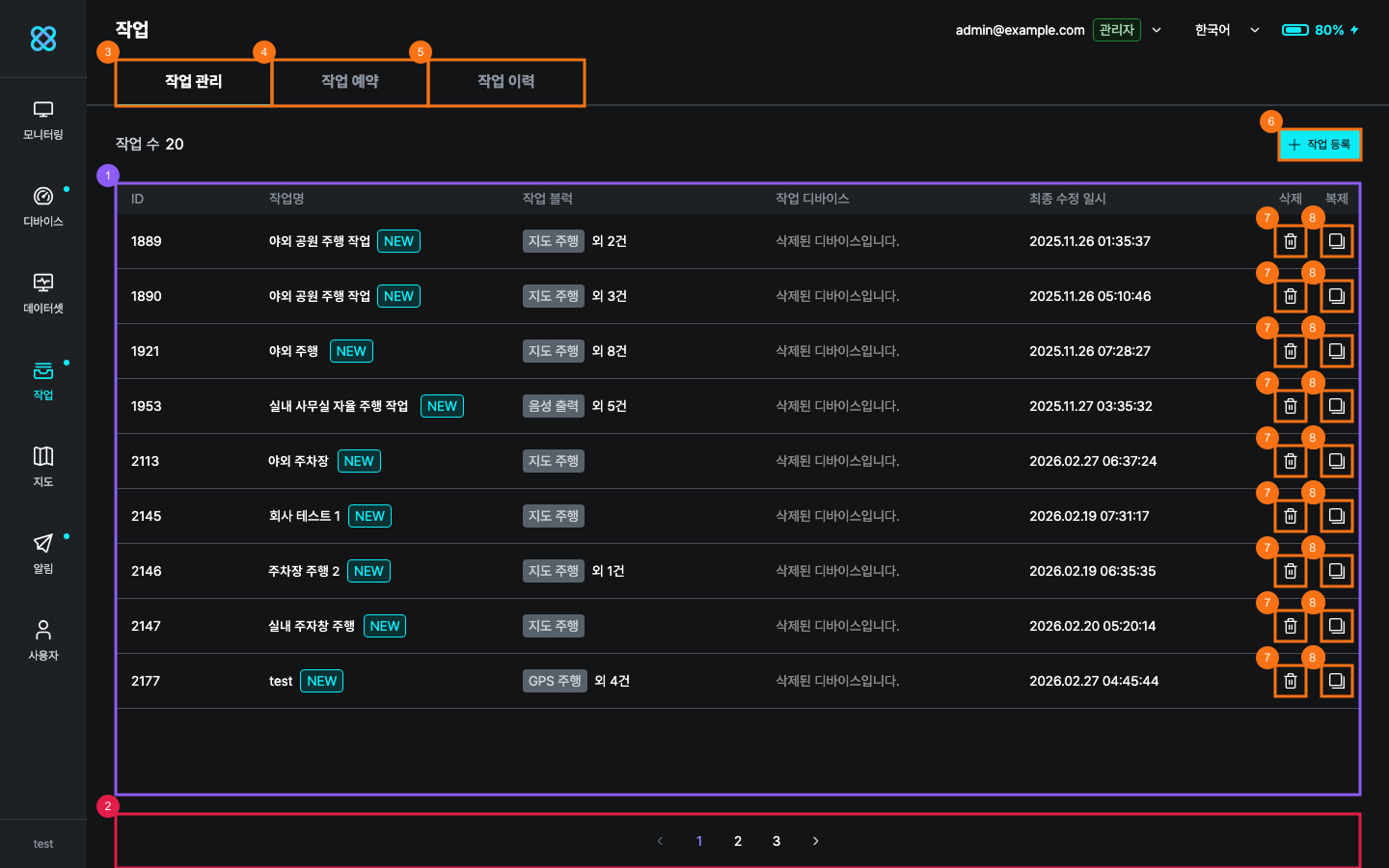This screenshot has width=1389, height=868.
Task: Duplicate job 1953 with copy icon
Action: 1336,406
